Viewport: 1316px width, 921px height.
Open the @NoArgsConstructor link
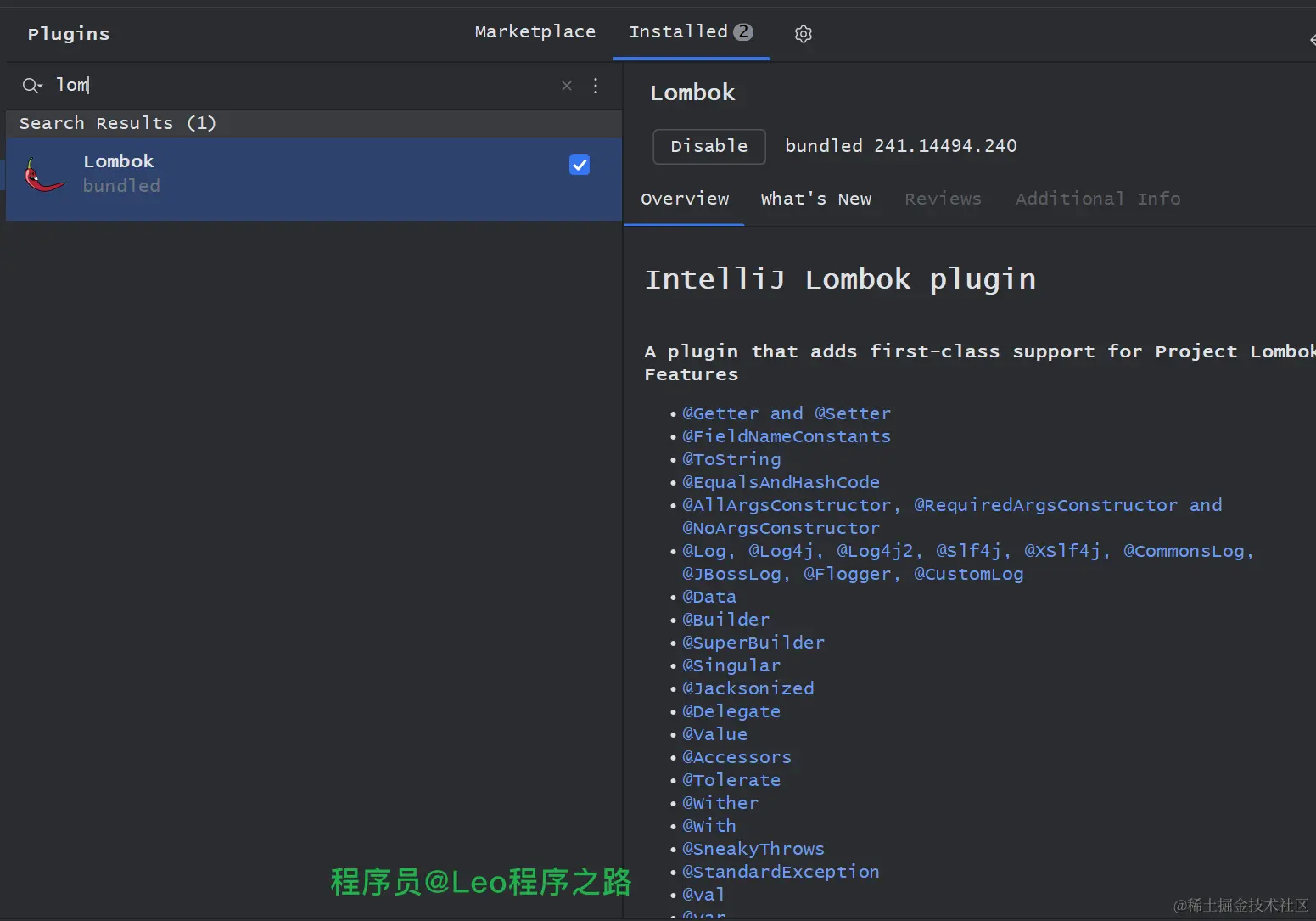(x=781, y=528)
